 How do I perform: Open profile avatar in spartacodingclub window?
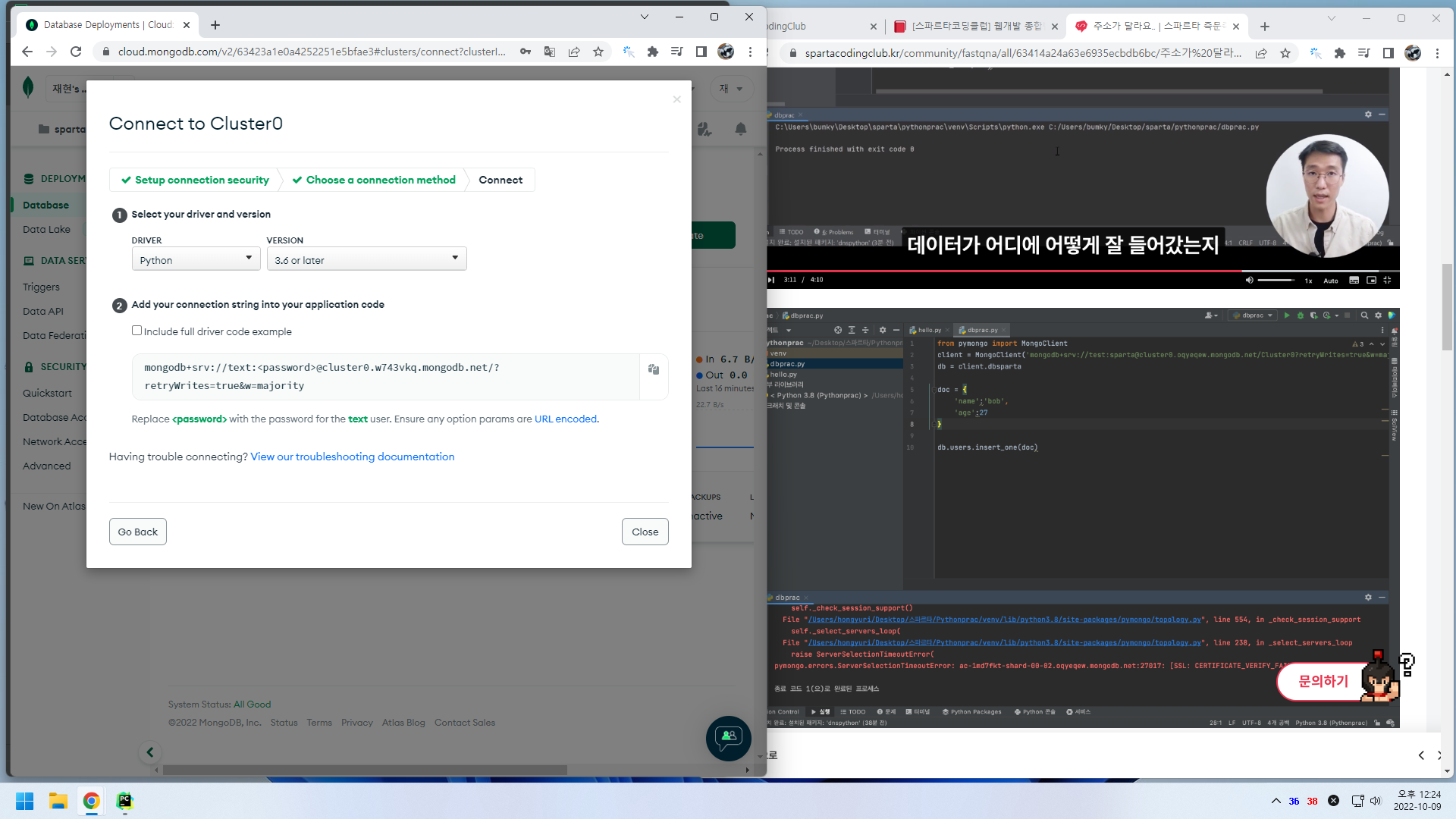(x=1413, y=53)
